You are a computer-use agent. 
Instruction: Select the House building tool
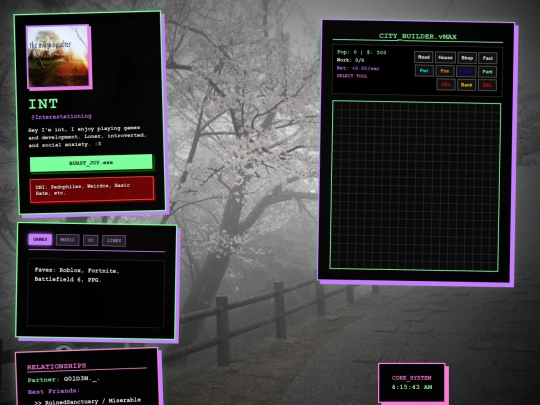pos(445,58)
